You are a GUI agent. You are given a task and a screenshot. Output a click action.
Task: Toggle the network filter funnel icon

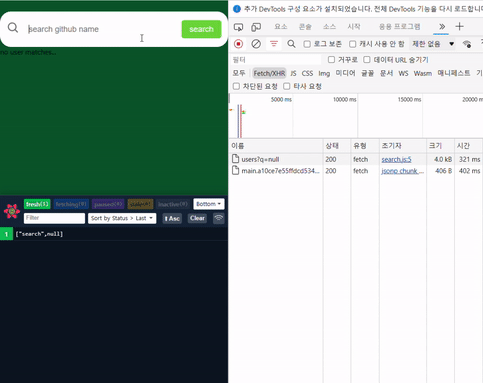(x=274, y=44)
